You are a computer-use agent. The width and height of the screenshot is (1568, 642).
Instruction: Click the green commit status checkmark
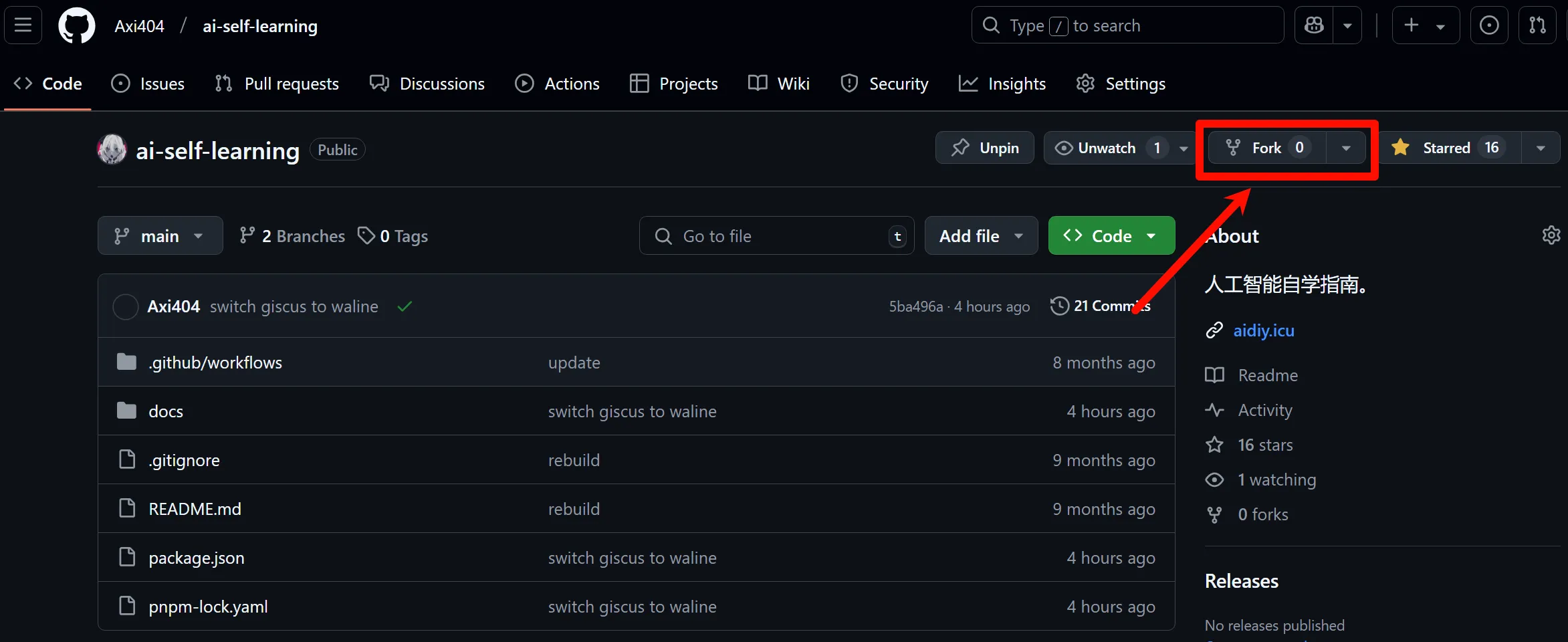405,306
